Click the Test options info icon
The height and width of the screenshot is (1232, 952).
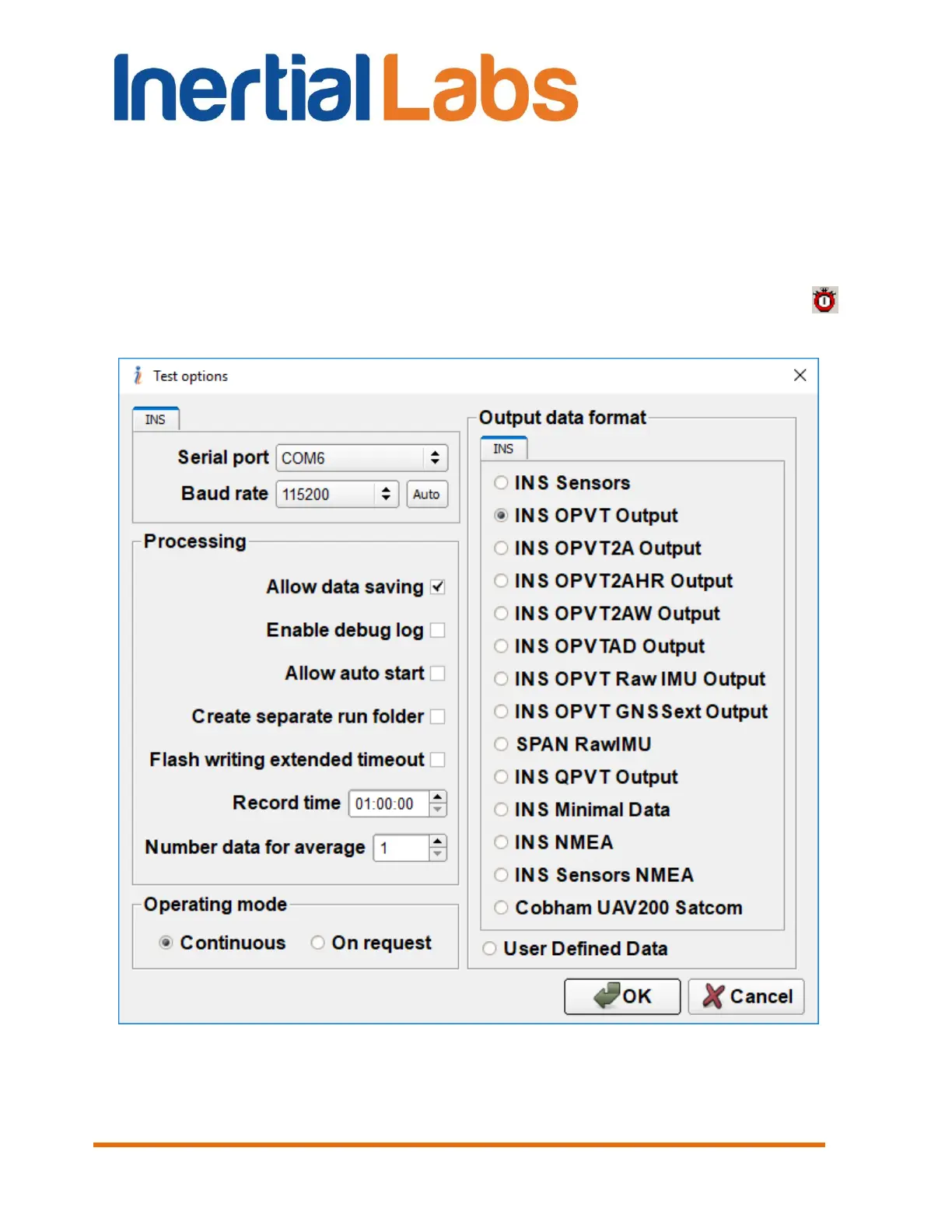[138, 376]
